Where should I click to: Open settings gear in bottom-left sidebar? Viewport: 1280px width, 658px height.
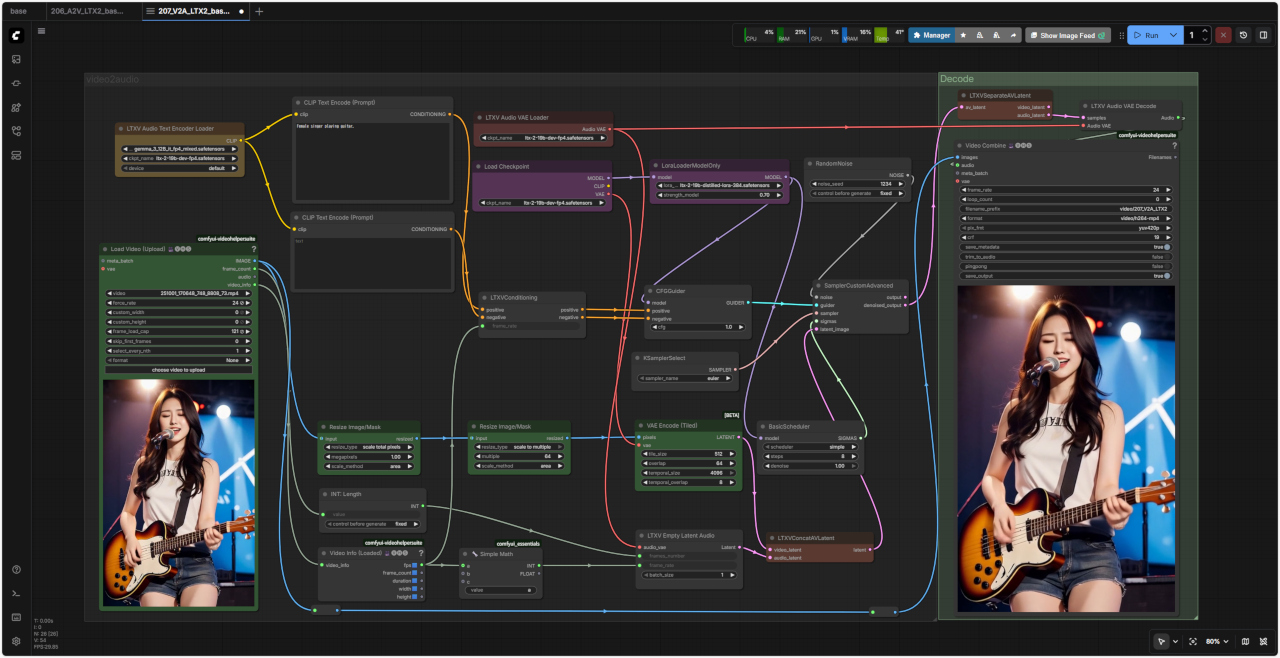coord(16,641)
